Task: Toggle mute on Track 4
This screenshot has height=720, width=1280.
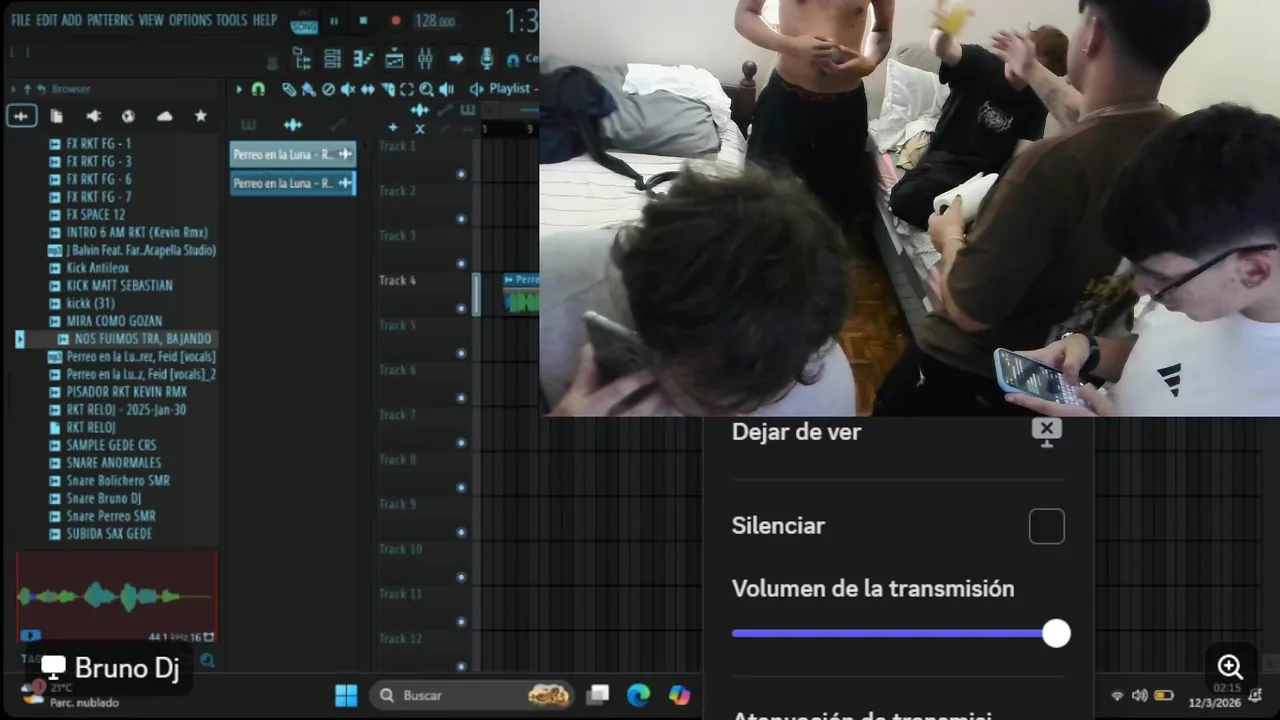Action: pyautogui.click(x=461, y=308)
